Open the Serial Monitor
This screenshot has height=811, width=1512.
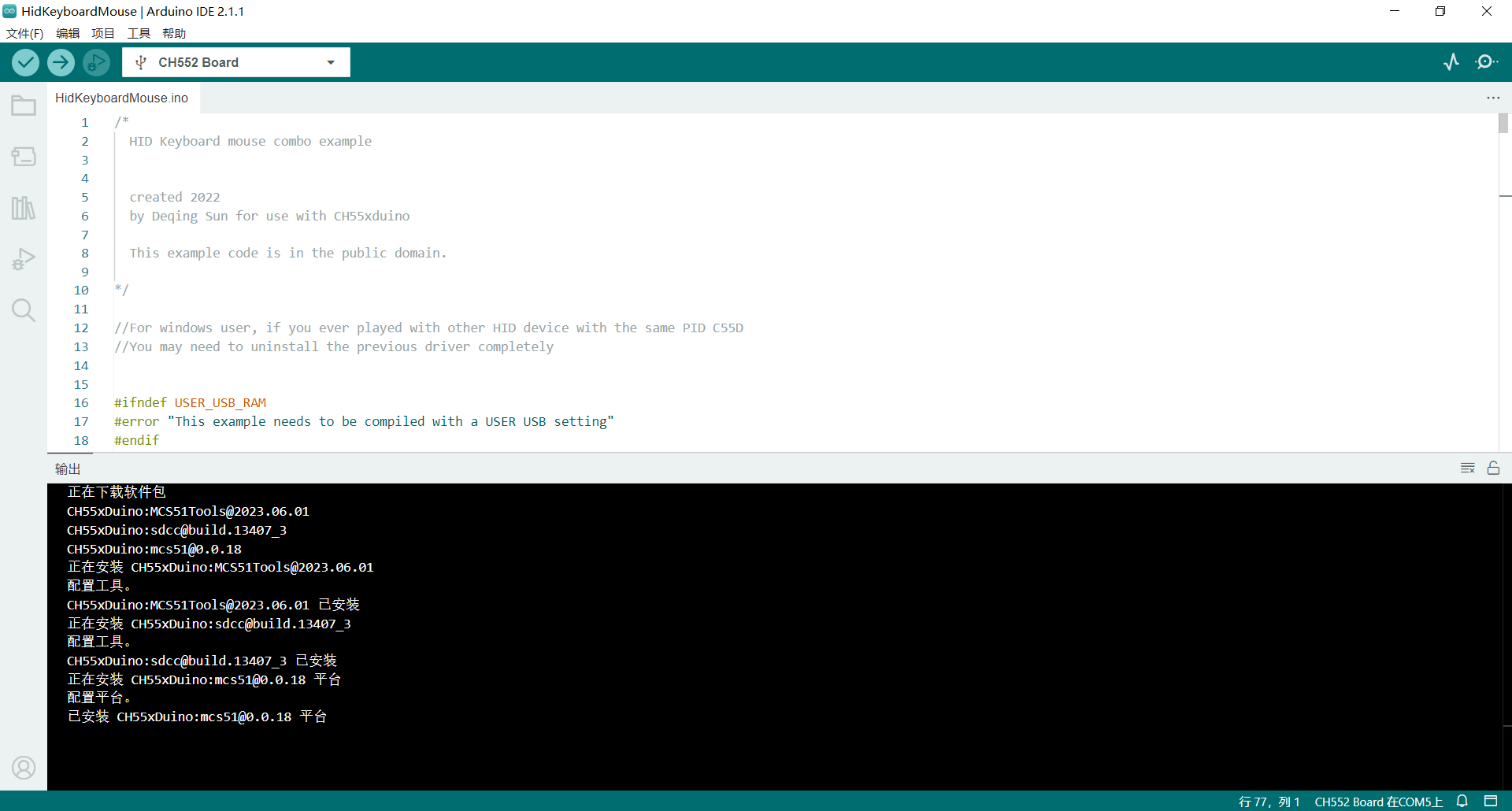[x=1487, y=62]
